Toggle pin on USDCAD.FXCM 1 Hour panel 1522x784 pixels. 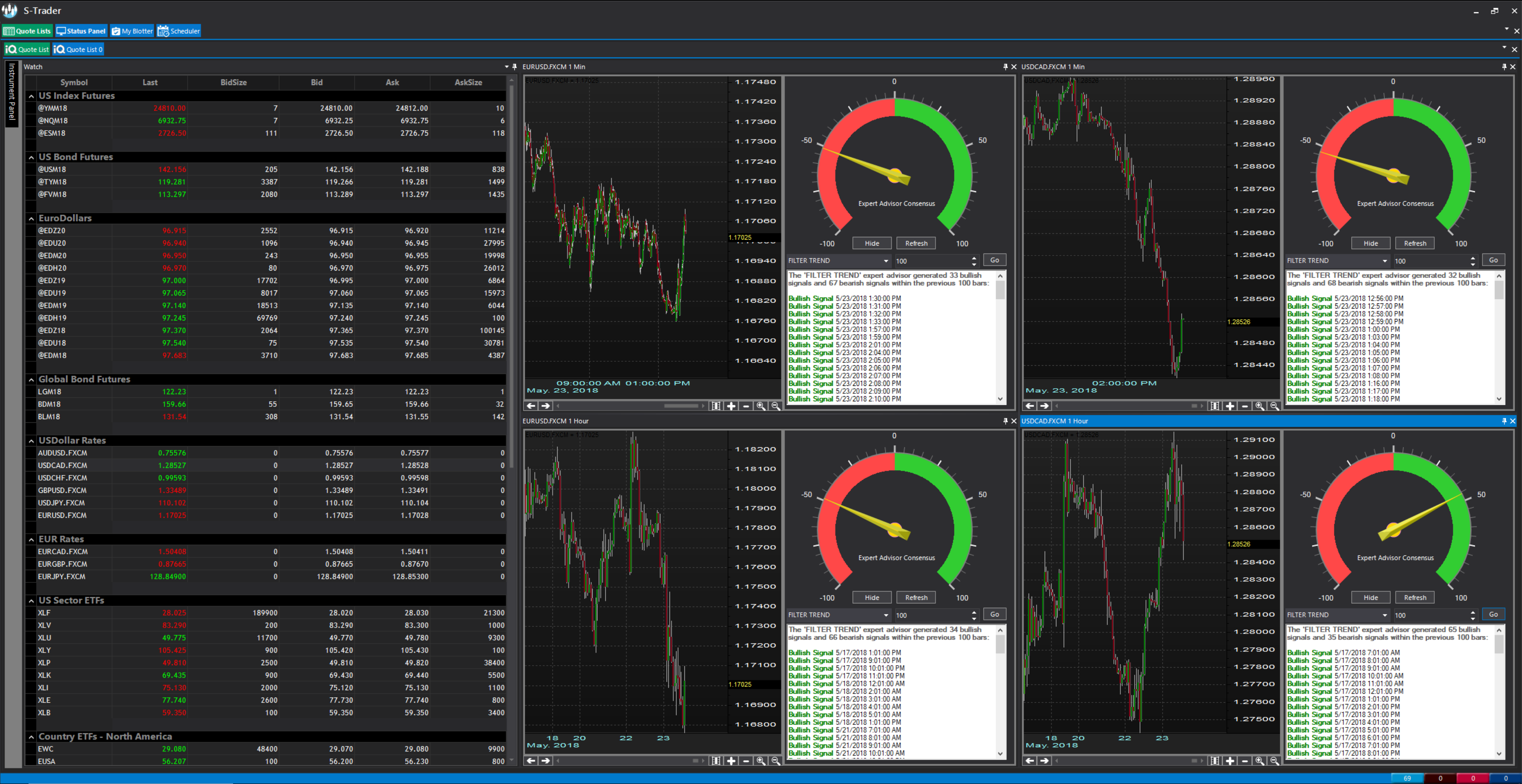1504,421
